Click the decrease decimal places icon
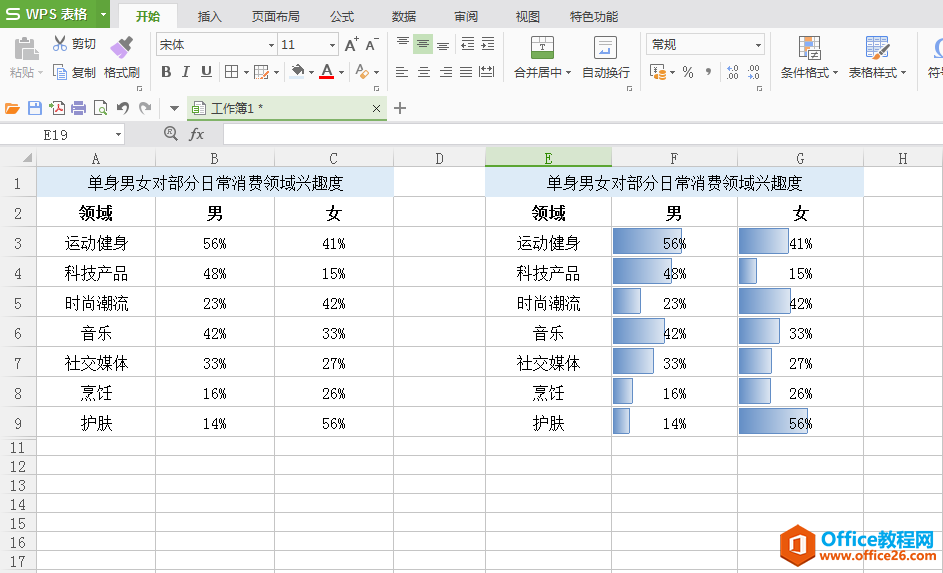Viewport: 943px width, 573px height. coord(754,72)
